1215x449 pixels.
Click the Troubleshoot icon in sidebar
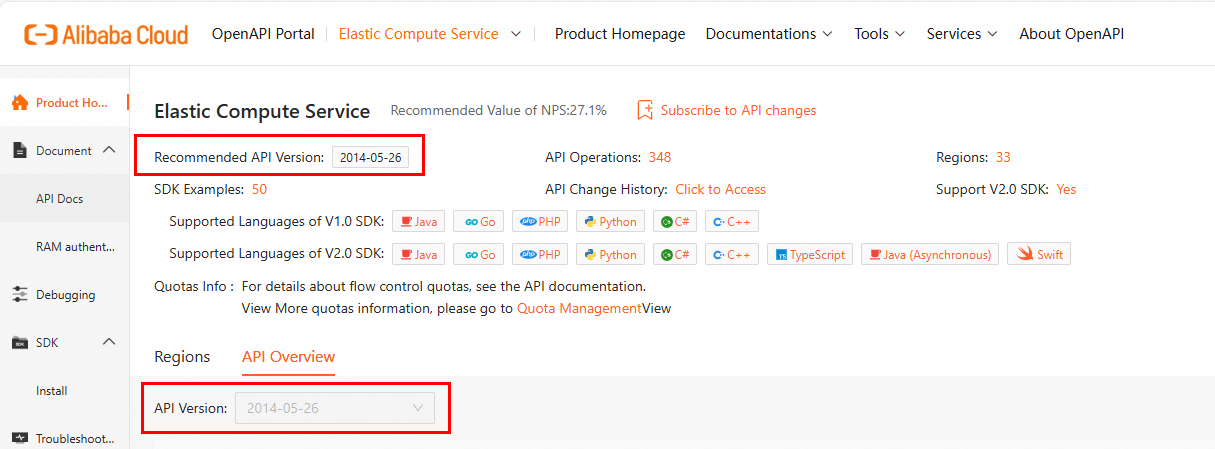click(18, 438)
